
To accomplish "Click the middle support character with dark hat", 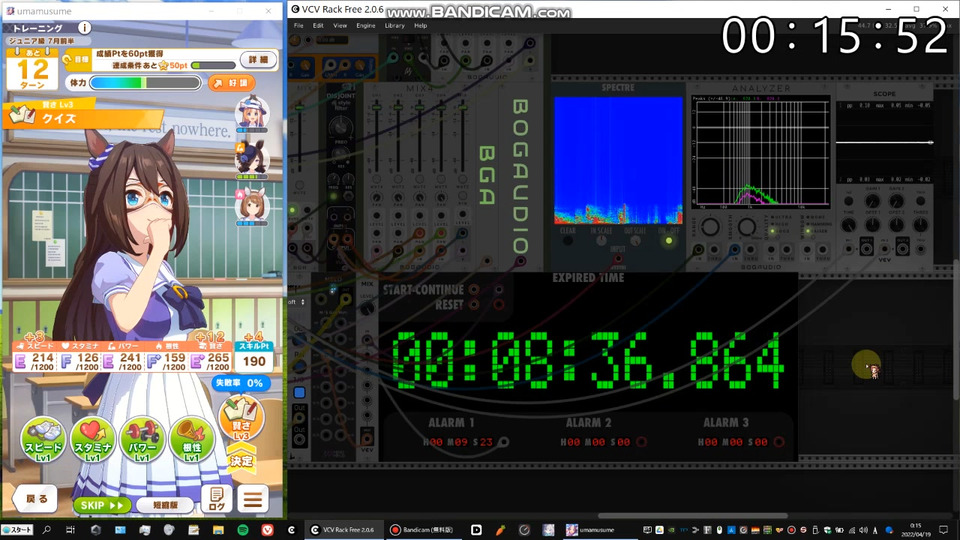I will click(252, 160).
